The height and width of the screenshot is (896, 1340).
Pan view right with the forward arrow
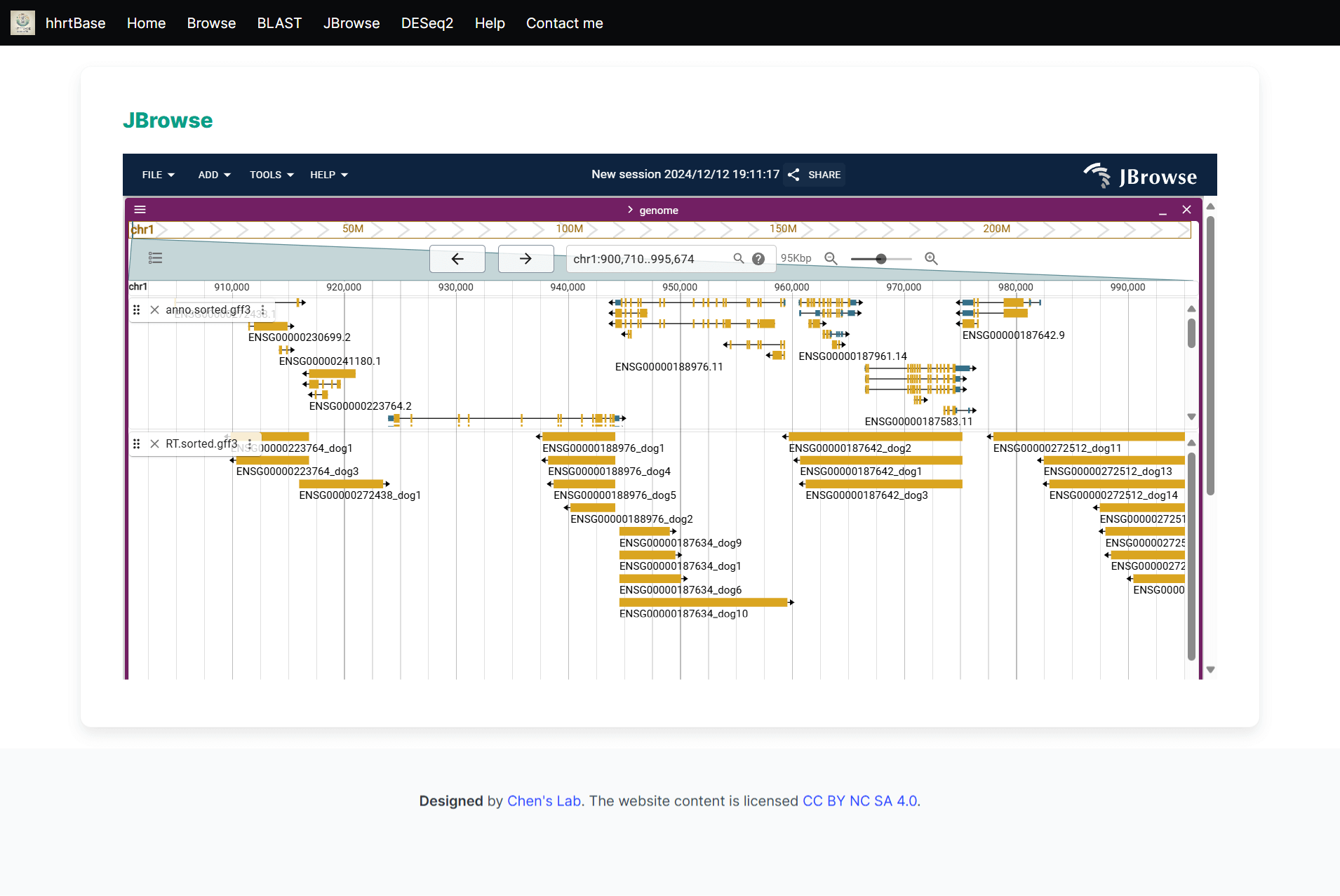[525, 259]
